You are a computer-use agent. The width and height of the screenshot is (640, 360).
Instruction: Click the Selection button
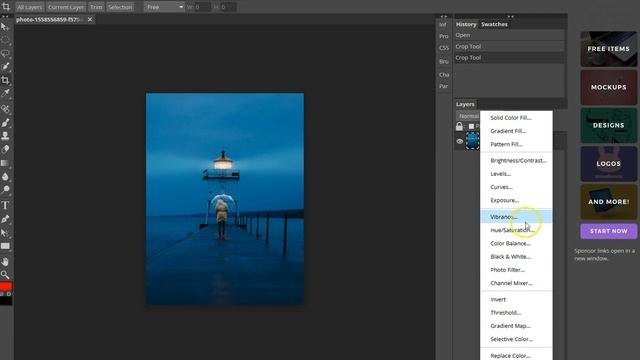coord(120,7)
